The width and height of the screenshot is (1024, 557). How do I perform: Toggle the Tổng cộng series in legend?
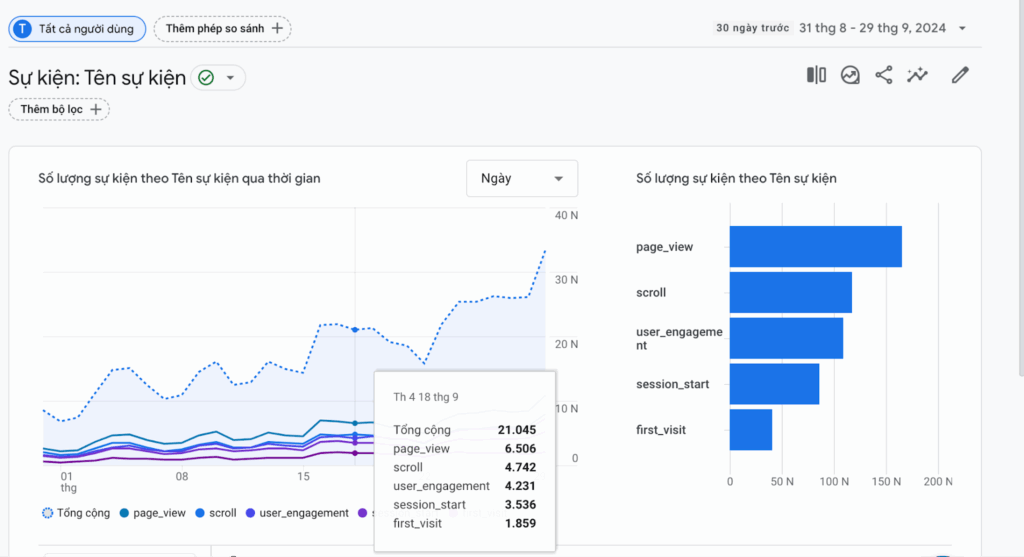tap(74, 513)
